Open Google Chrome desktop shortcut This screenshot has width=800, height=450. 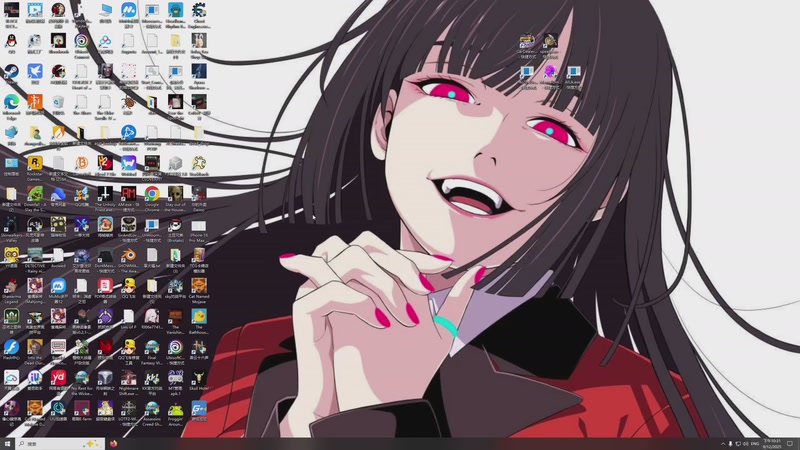point(152,194)
